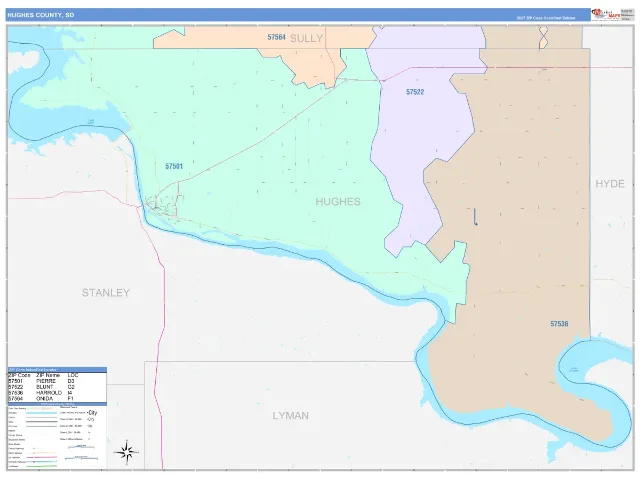Click the pink line legend swatch

[x=42, y=457]
